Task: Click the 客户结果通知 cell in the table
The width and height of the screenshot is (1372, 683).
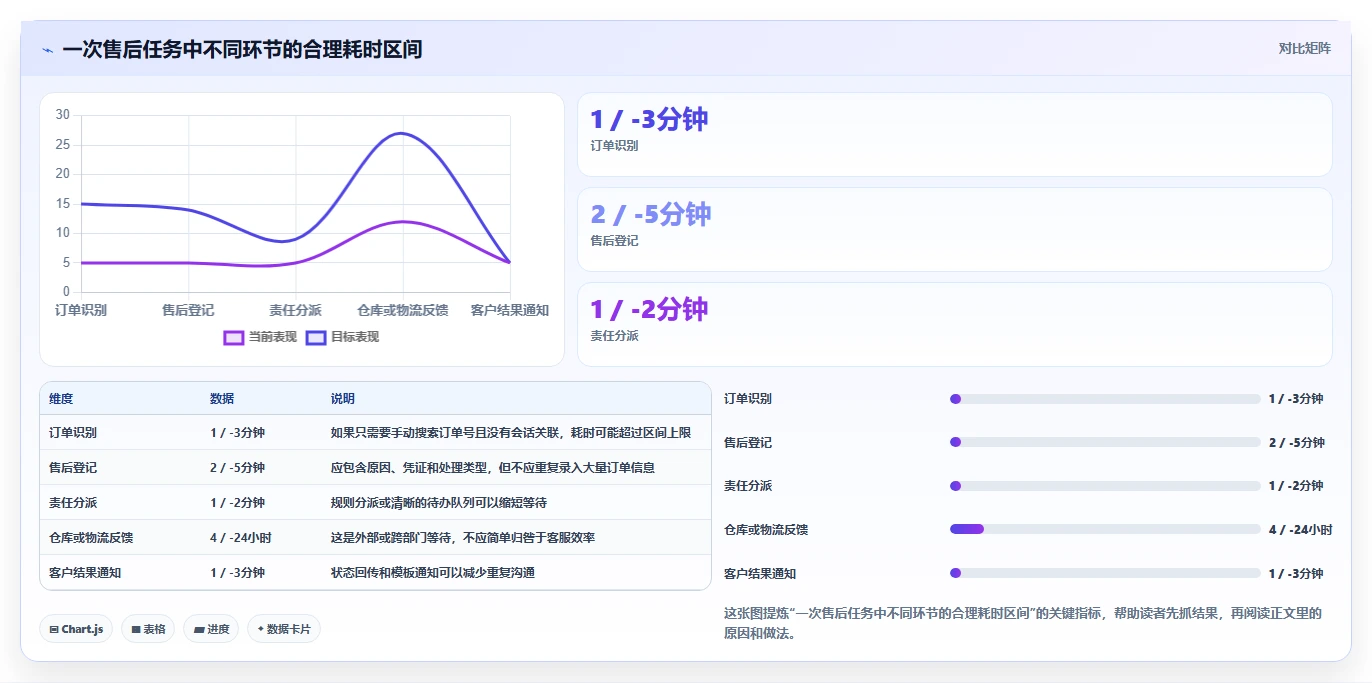Action: 85,573
